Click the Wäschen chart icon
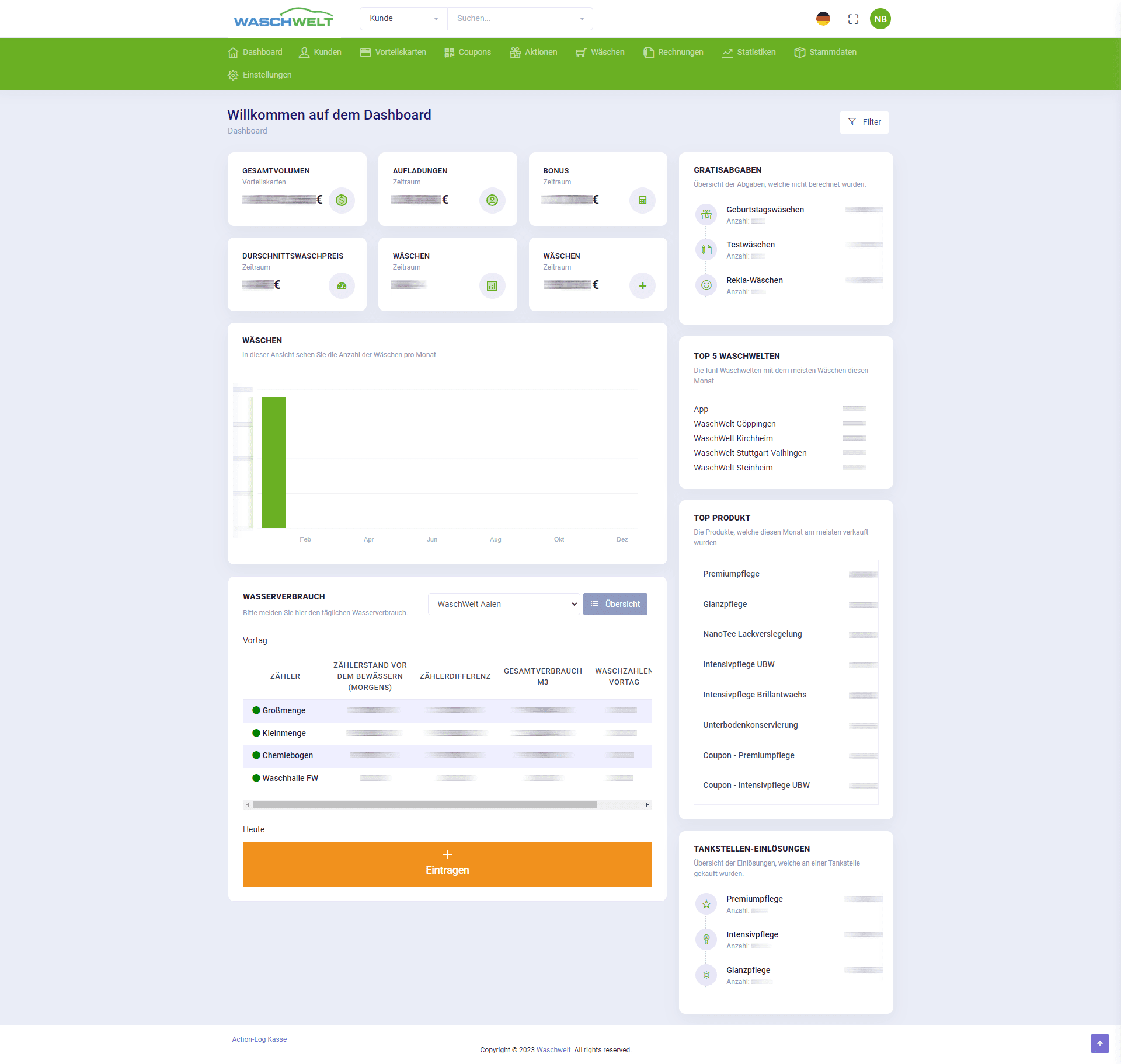This screenshot has height=1064, width=1121. coord(492,285)
